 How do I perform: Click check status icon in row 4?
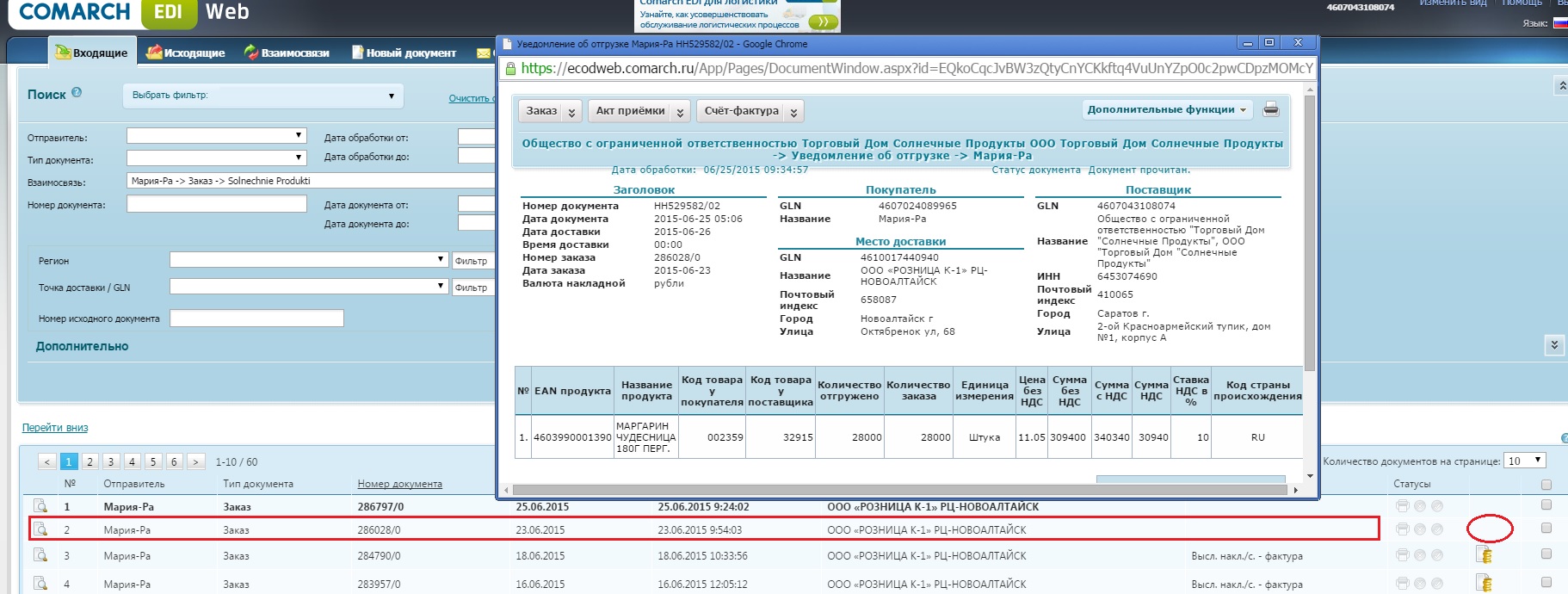(1437, 583)
